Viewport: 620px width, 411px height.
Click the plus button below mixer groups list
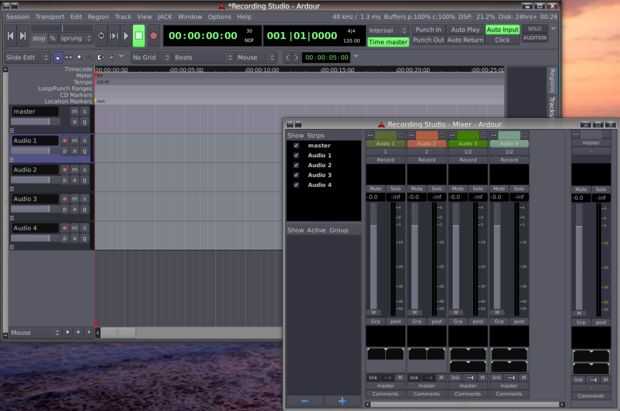coord(342,402)
